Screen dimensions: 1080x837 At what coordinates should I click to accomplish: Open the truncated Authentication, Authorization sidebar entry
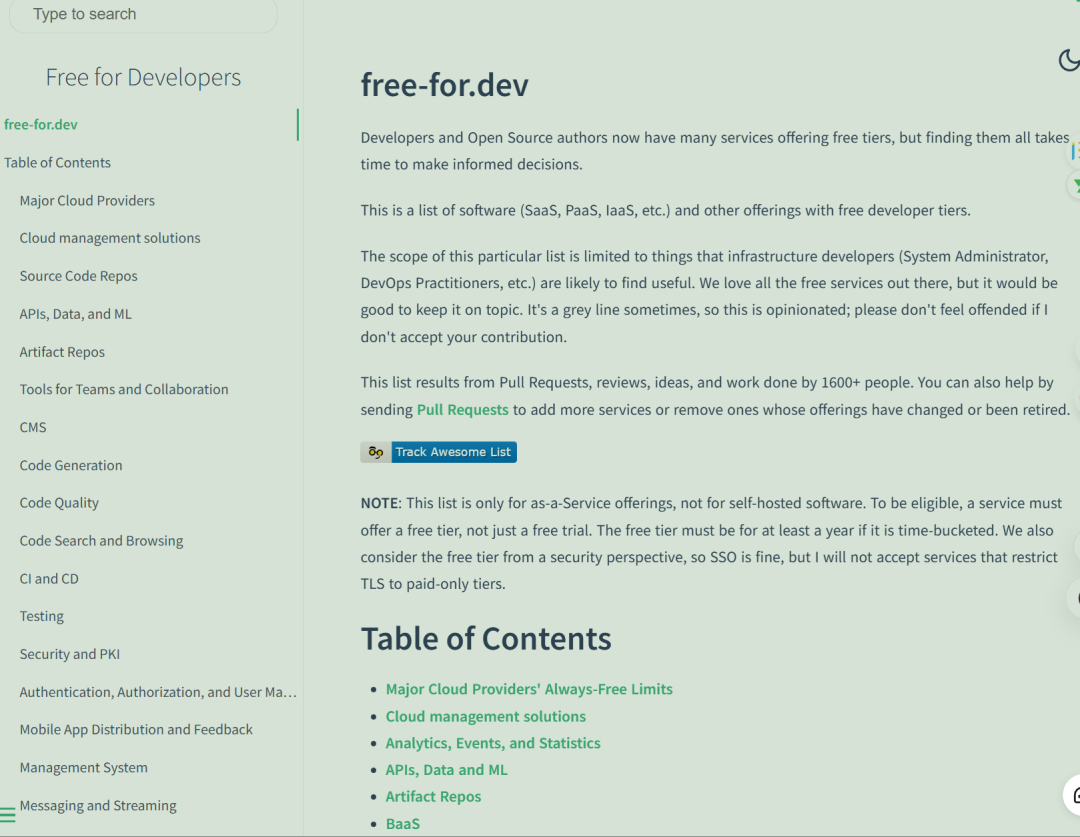[x=158, y=692]
